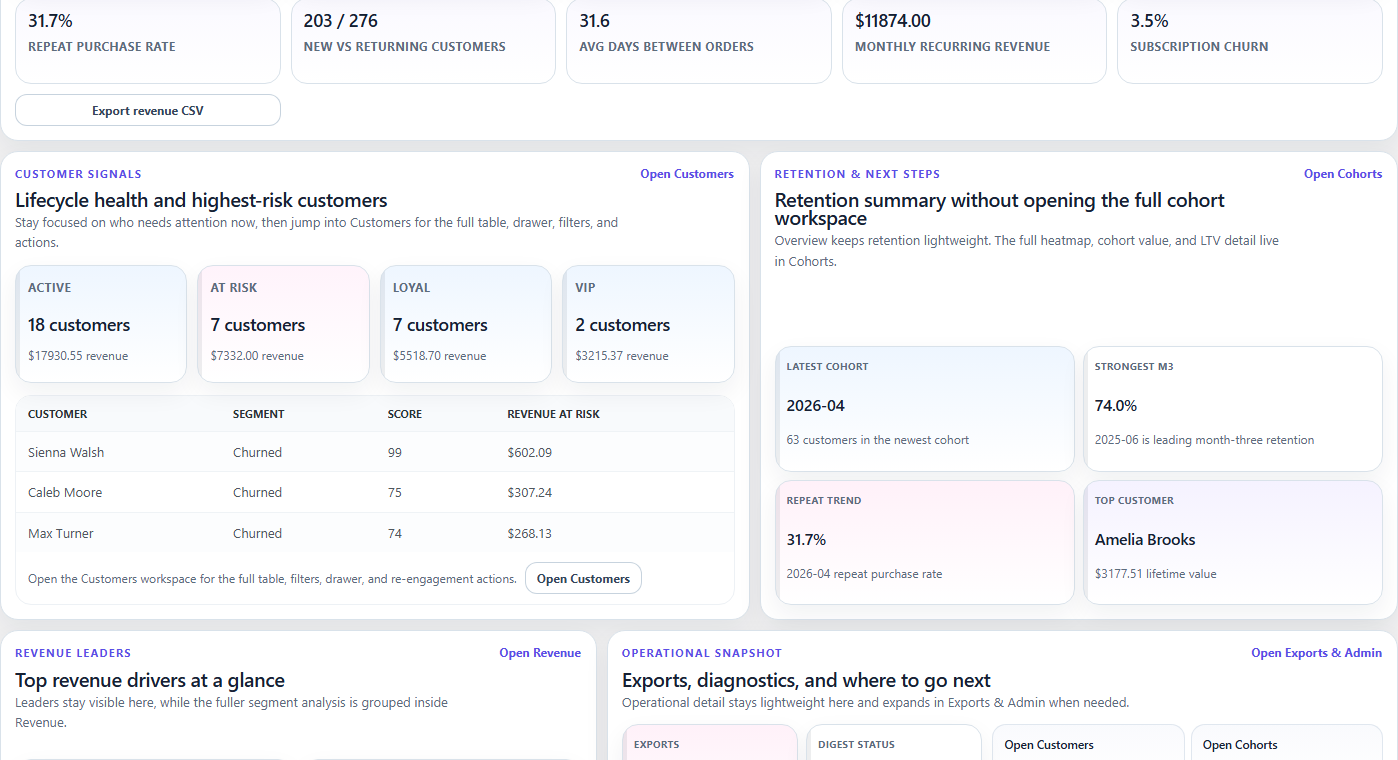Click the VIP segment card
This screenshot has height=760, width=1398.
[x=649, y=323]
